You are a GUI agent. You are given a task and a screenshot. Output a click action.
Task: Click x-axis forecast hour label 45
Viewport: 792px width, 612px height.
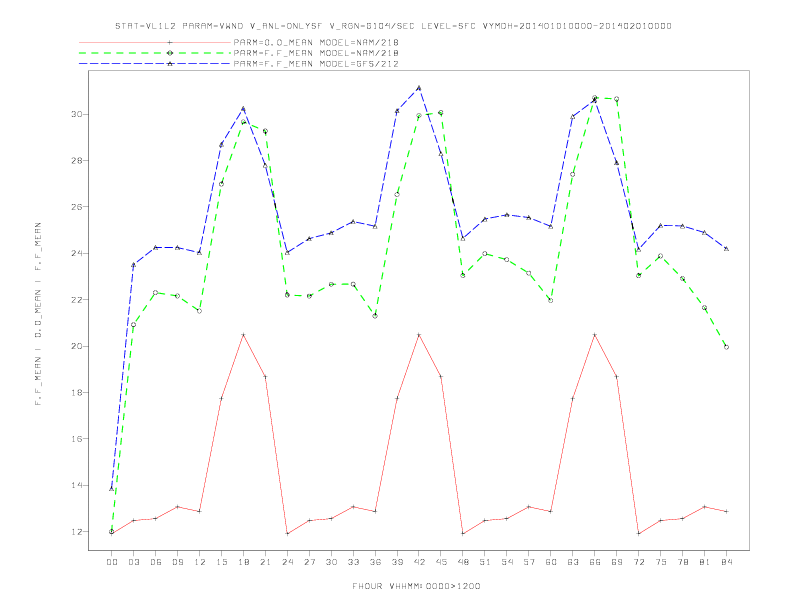point(441,562)
